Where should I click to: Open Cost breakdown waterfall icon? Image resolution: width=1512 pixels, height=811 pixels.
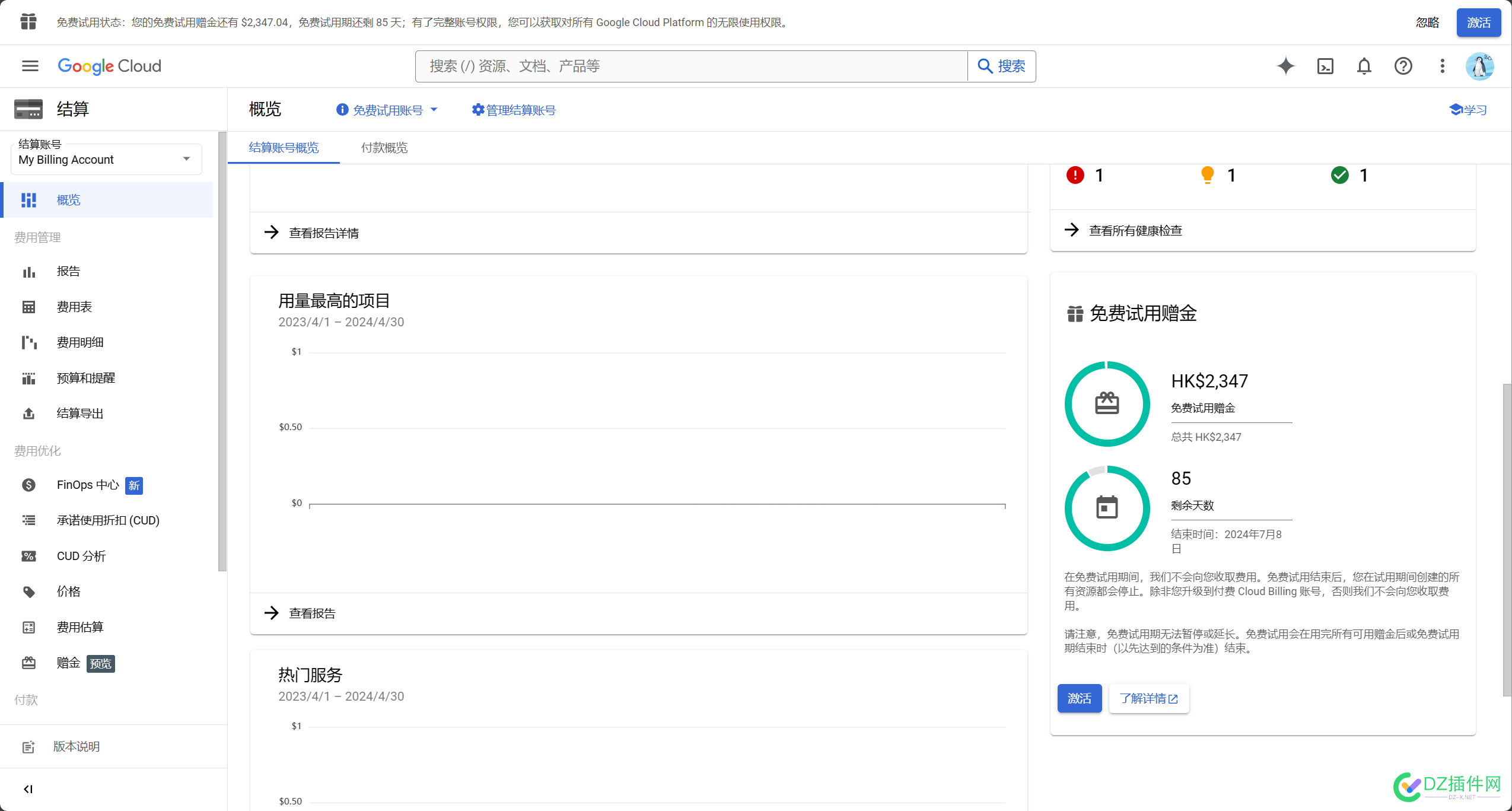(x=28, y=343)
